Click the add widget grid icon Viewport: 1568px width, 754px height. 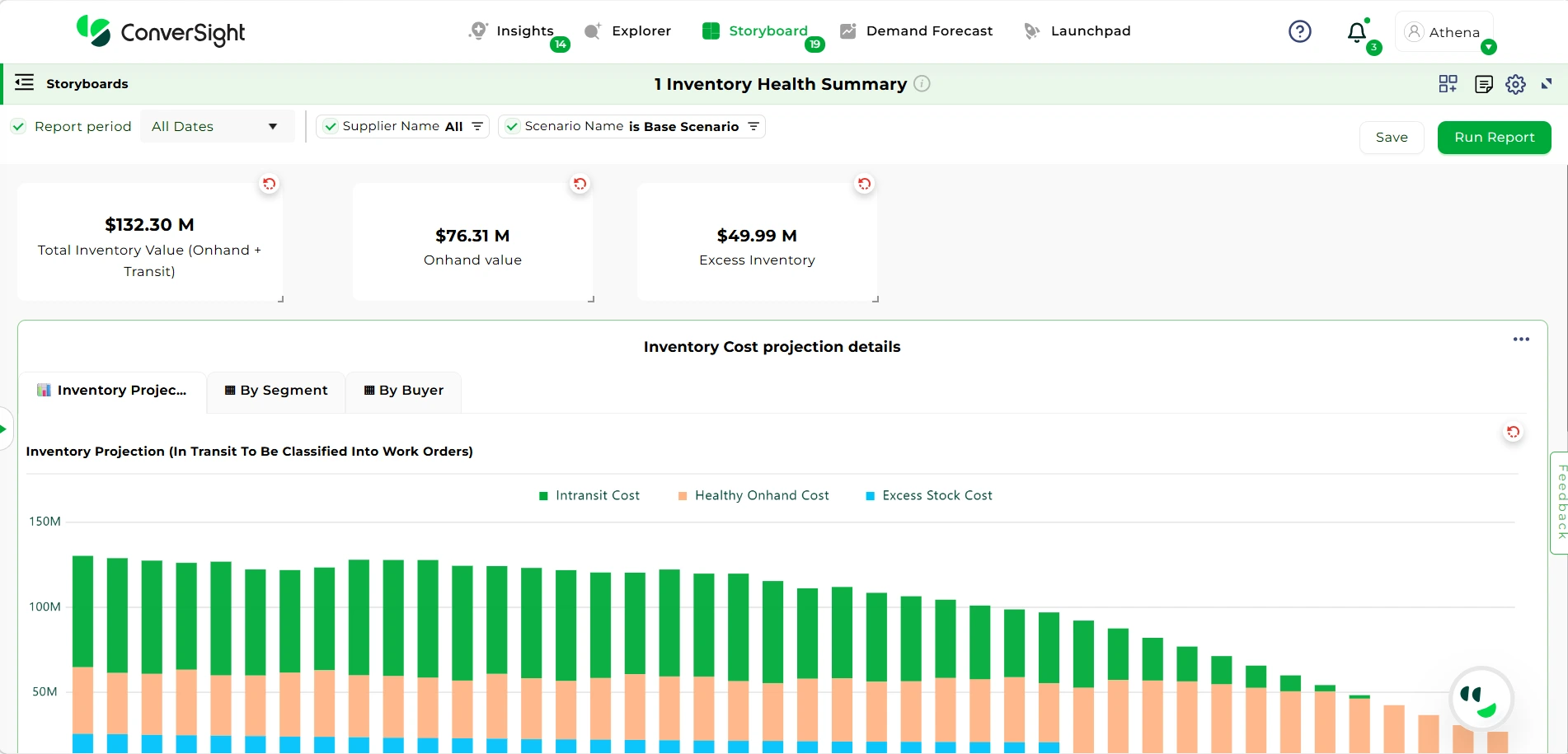point(1448,84)
